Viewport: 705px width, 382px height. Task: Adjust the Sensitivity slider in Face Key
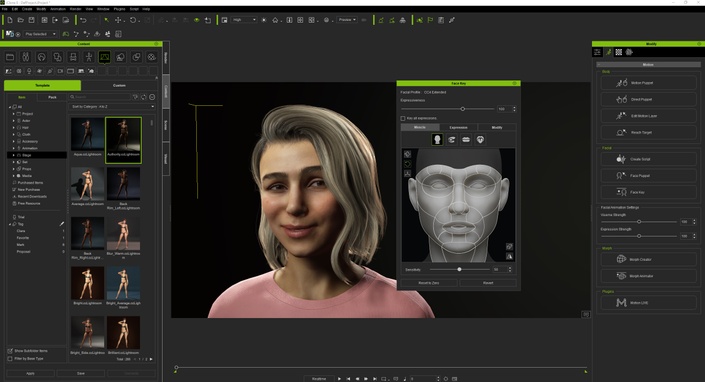pyautogui.click(x=460, y=269)
